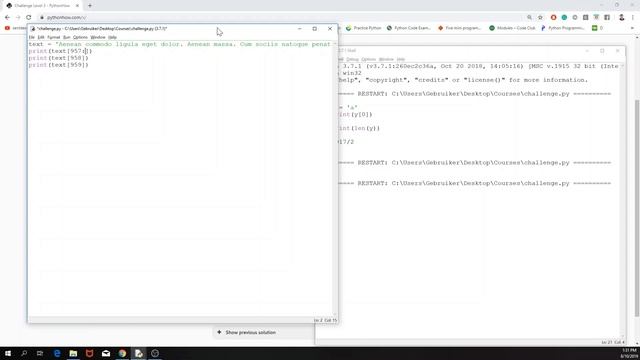This screenshot has width=640, height=360.
Task: Click the red shield icon on the taskbar
Action: (89, 353)
